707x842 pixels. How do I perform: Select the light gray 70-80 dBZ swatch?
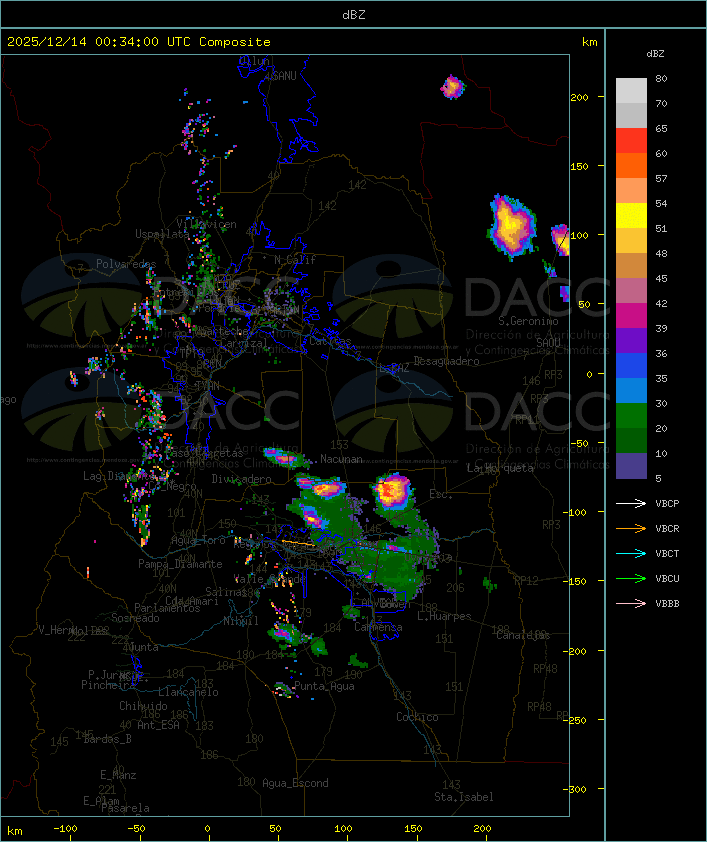(631, 90)
